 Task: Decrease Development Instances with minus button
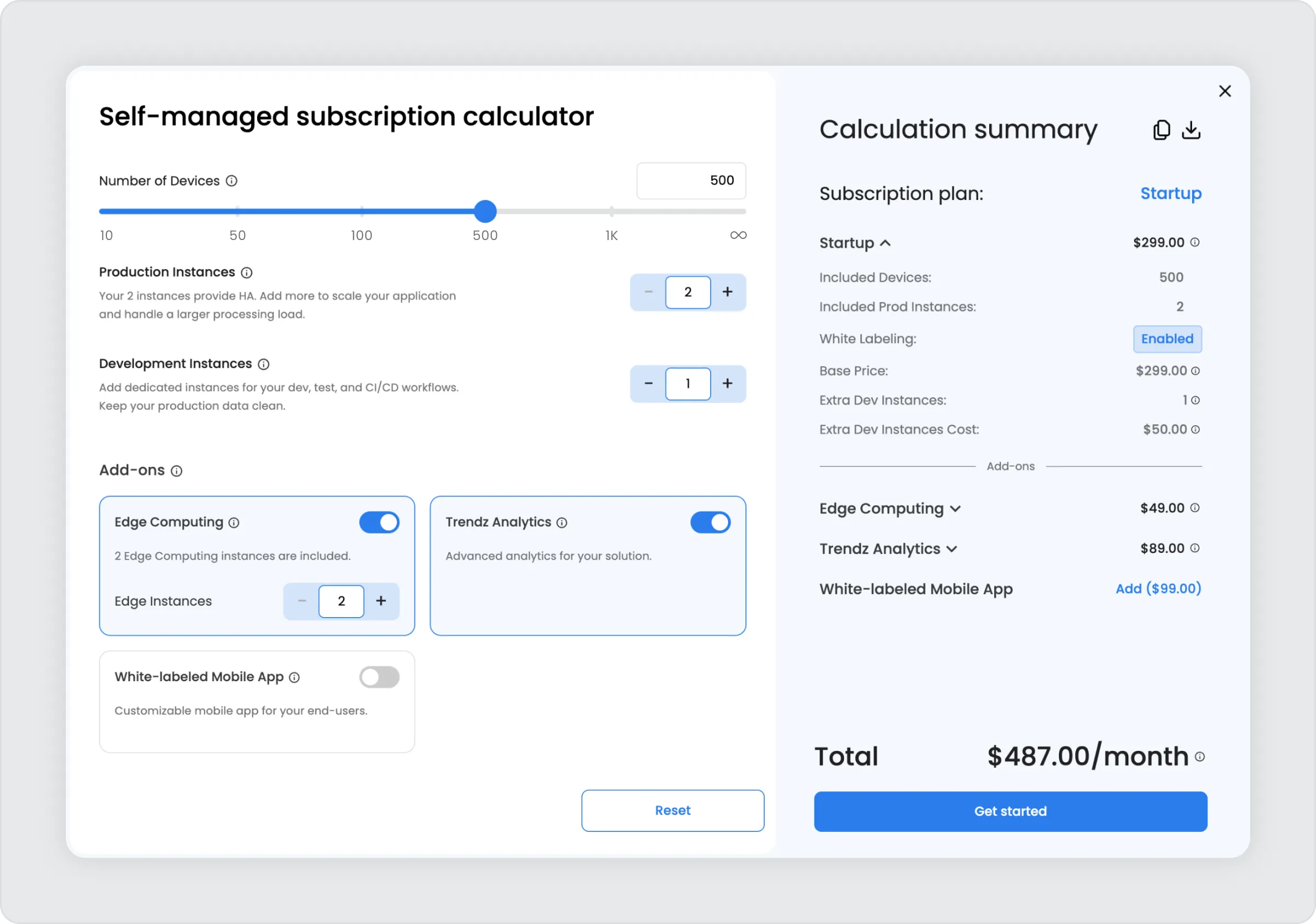[x=648, y=384]
